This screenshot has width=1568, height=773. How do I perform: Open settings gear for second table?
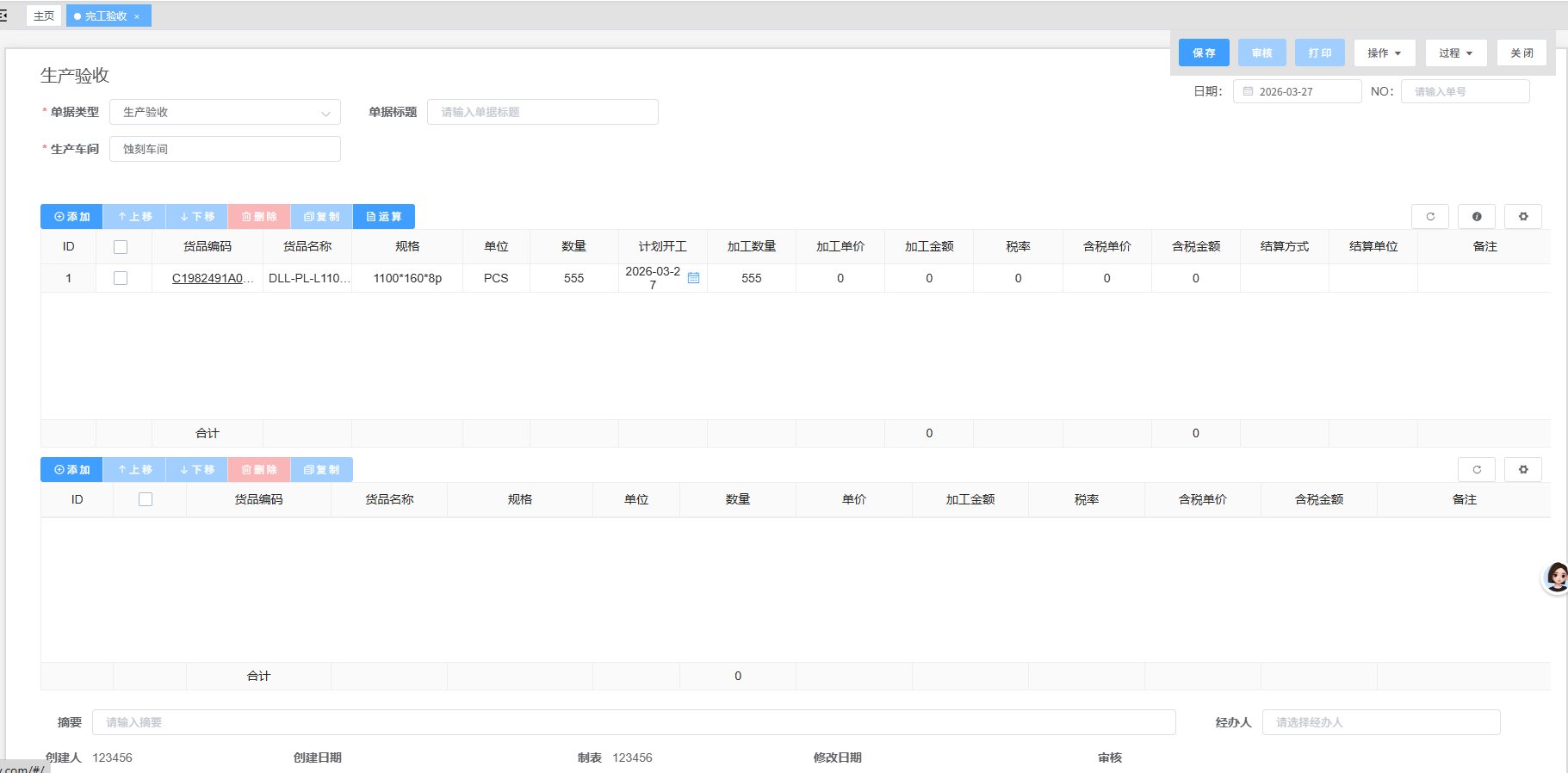pos(1522,470)
